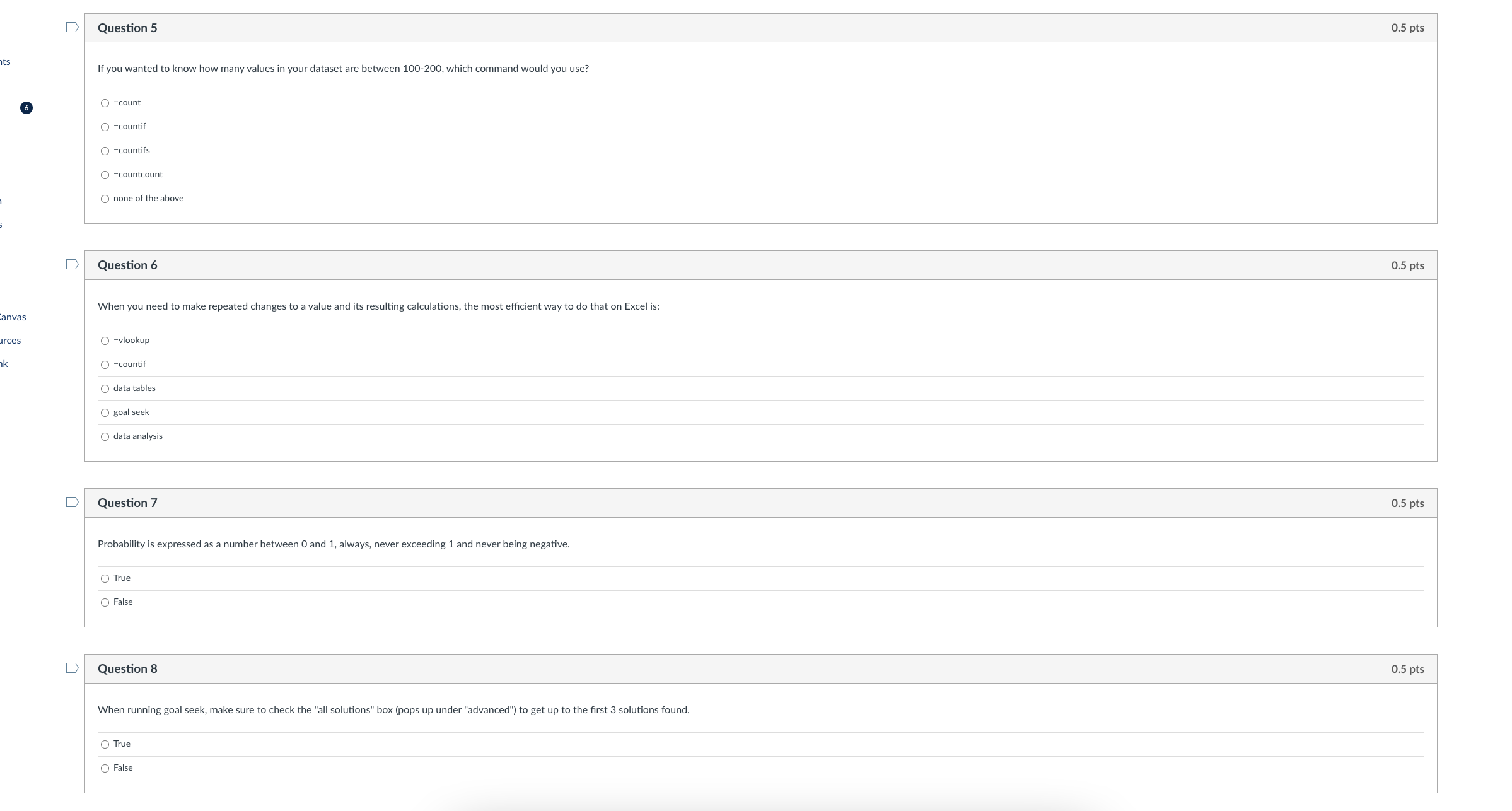1512x811 pixels.
Task: Click the 0.5 pts label of Question 7
Action: click(1407, 503)
